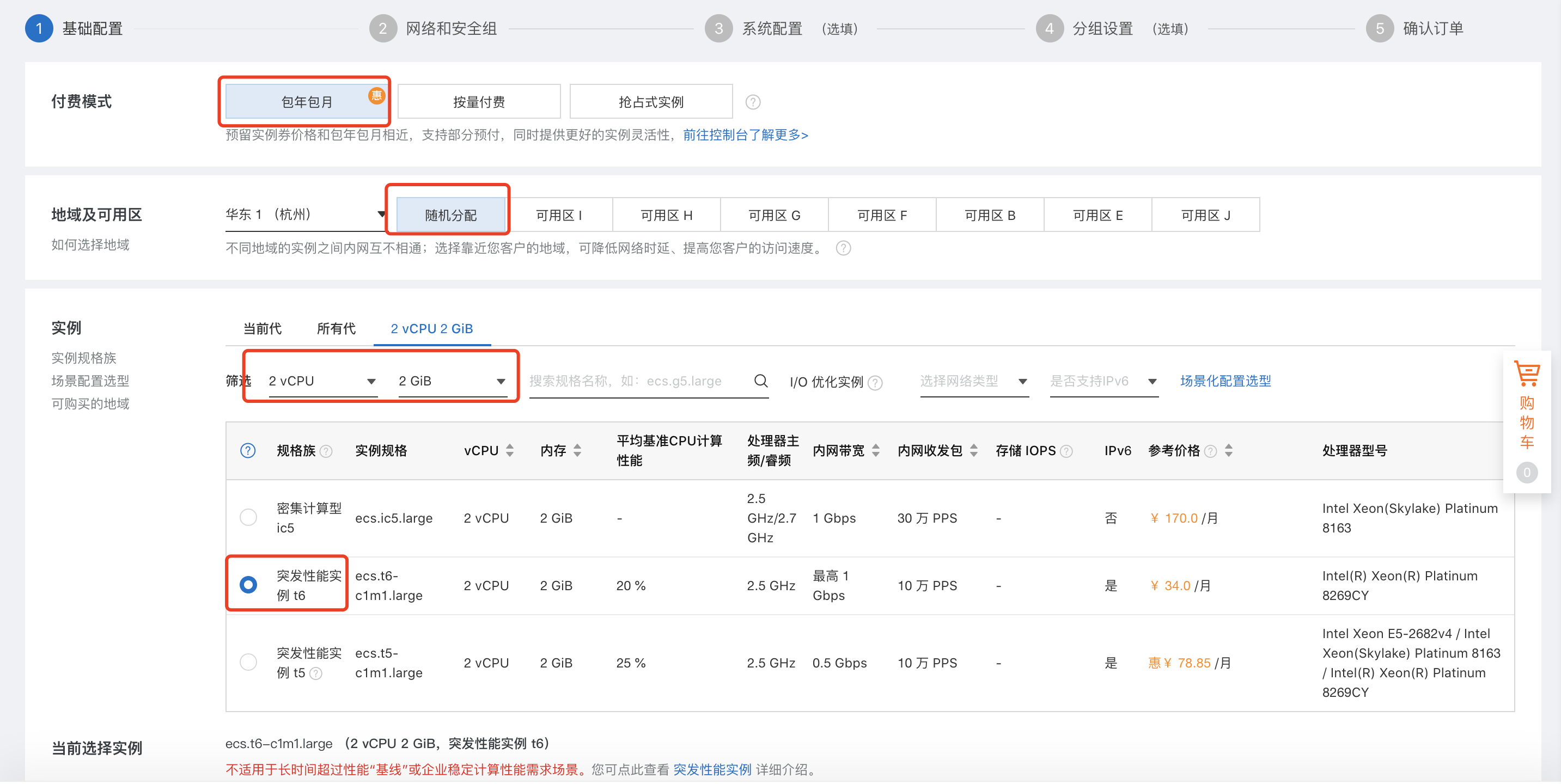
Task: Click the 处理器型号 column header
Action: 1355,451
